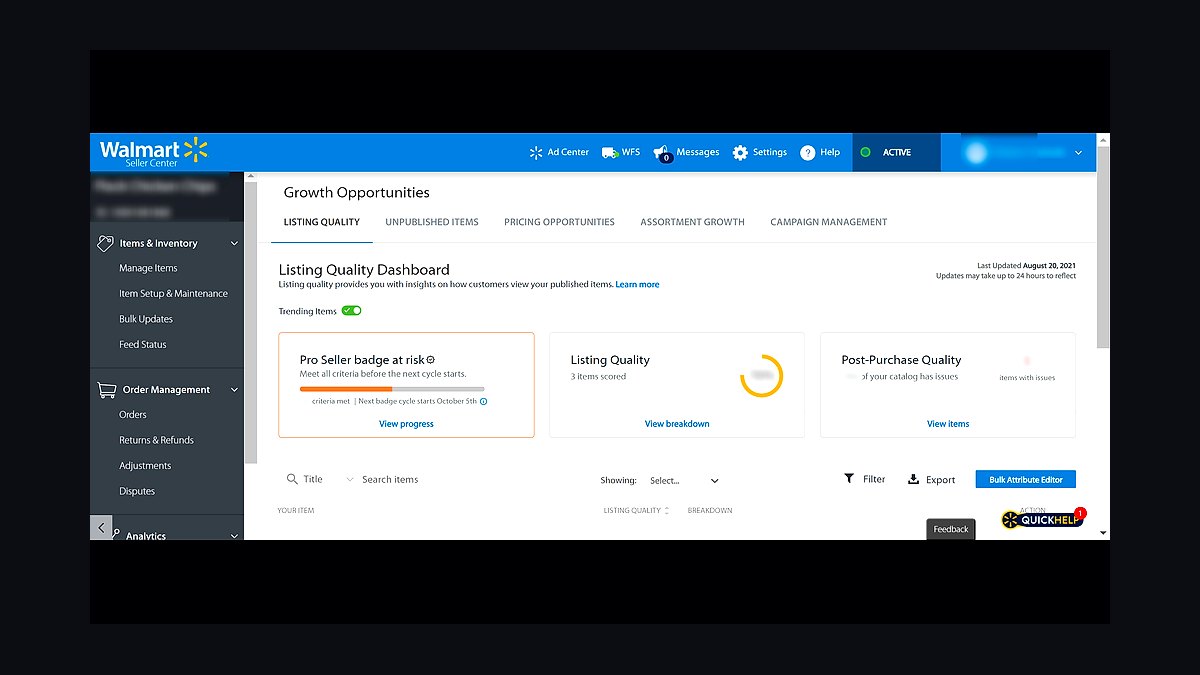Collapse the Items & Inventory section

click(235, 243)
